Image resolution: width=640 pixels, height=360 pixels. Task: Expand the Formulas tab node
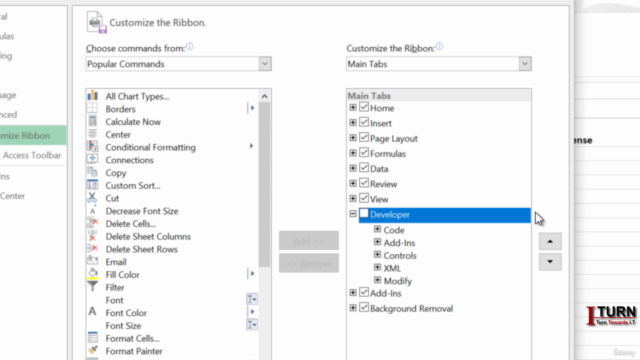point(353,153)
